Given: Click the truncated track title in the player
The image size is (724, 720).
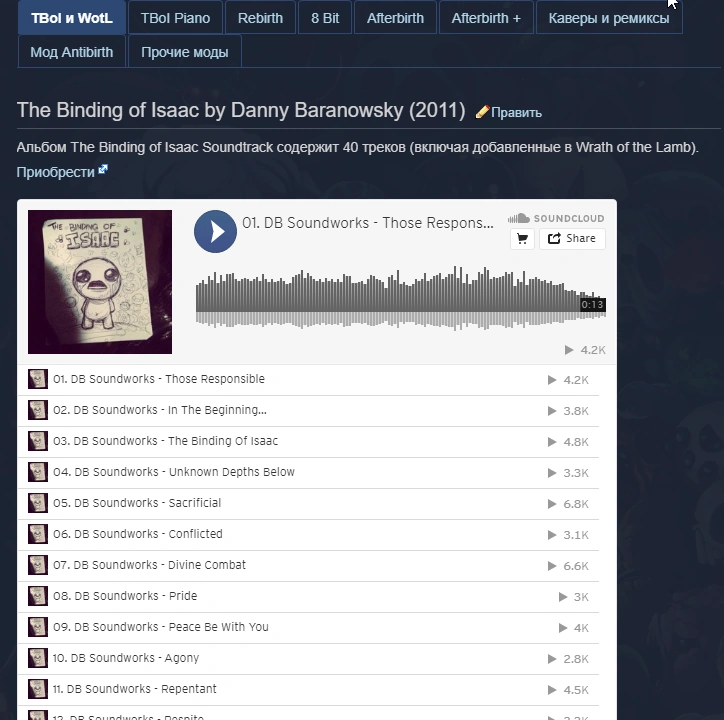Looking at the screenshot, I should 368,223.
